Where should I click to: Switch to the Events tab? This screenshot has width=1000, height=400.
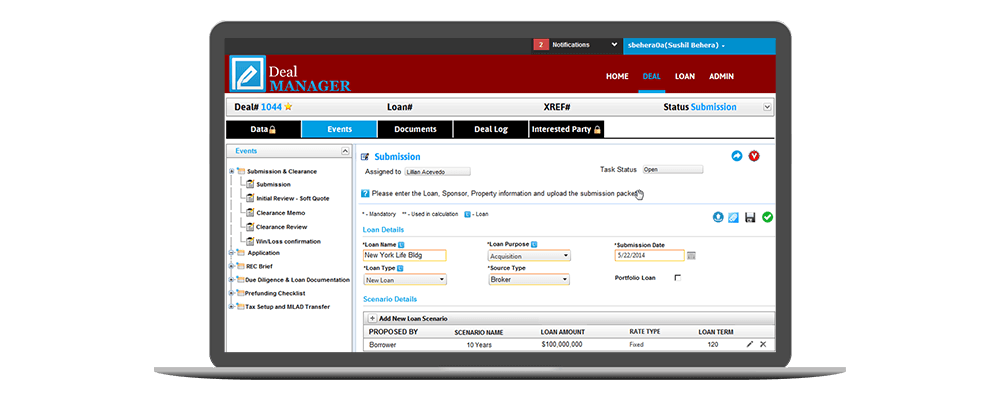(339, 130)
